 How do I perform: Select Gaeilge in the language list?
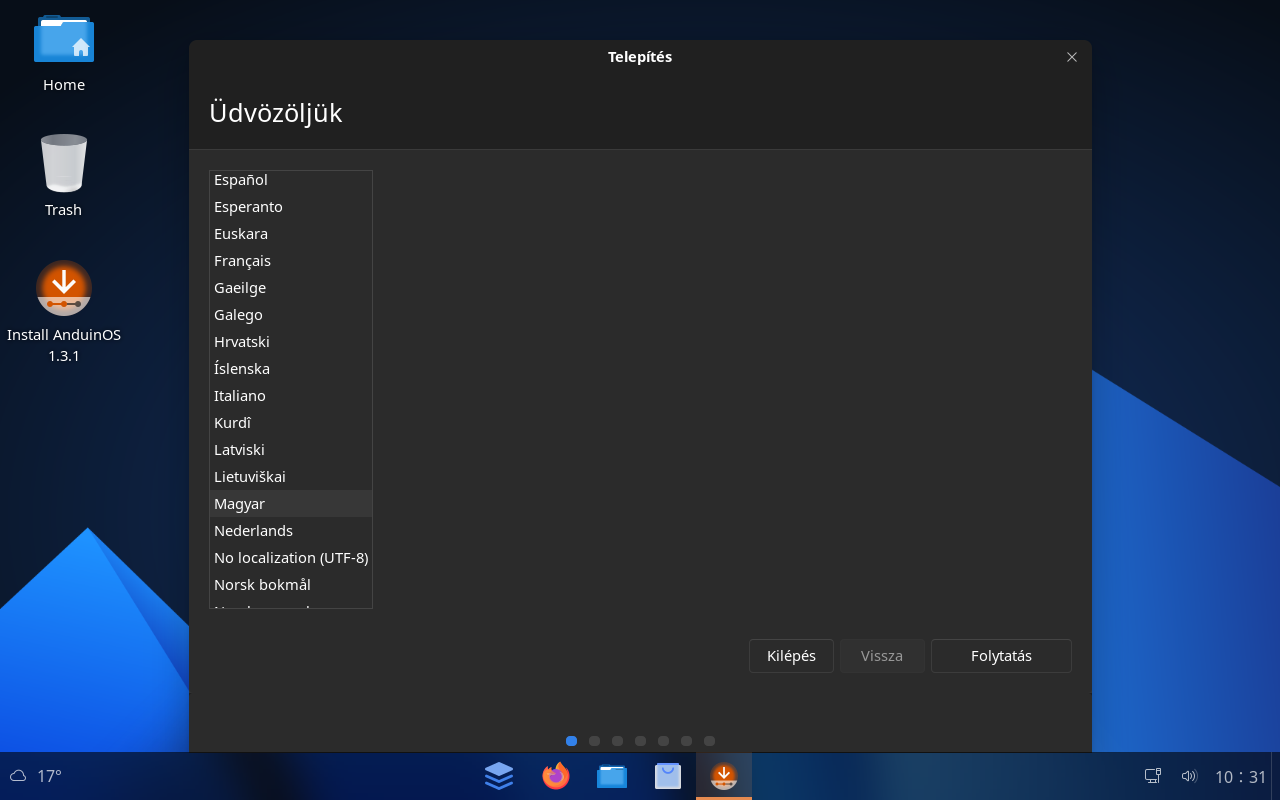point(291,288)
